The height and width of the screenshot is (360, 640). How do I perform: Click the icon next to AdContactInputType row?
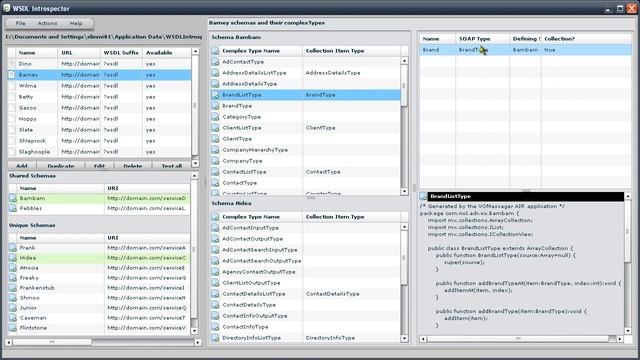(x=215, y=228)
